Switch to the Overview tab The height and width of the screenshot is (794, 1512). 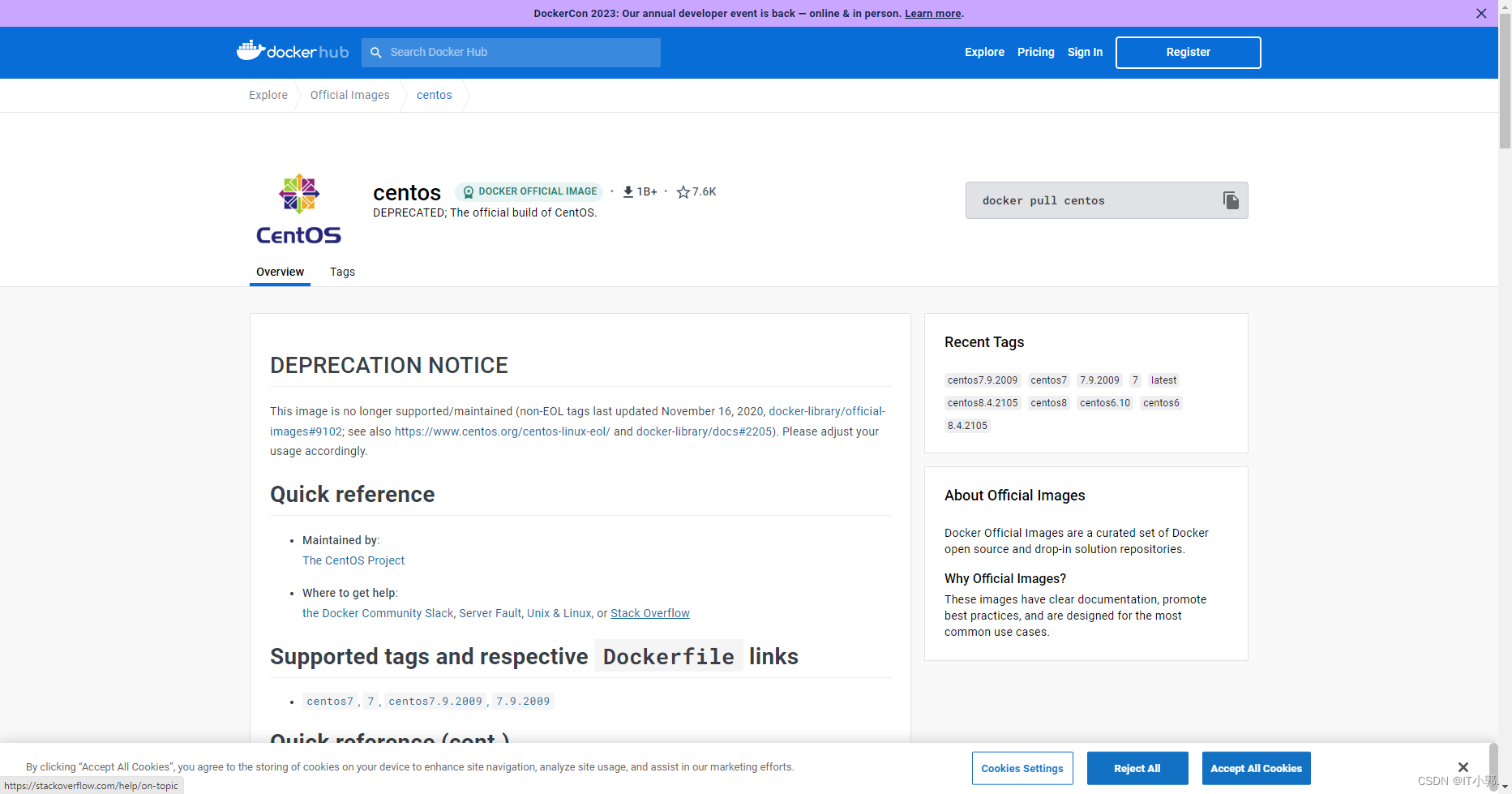pos(280,272)
